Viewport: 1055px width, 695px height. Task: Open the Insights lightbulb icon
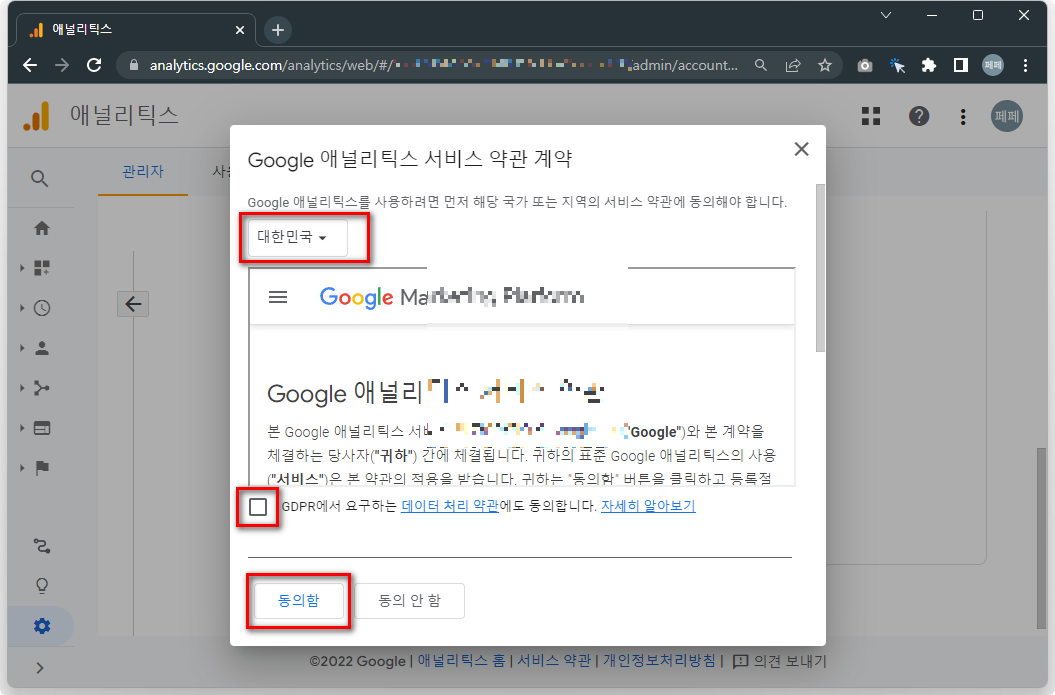pos(41,585)
